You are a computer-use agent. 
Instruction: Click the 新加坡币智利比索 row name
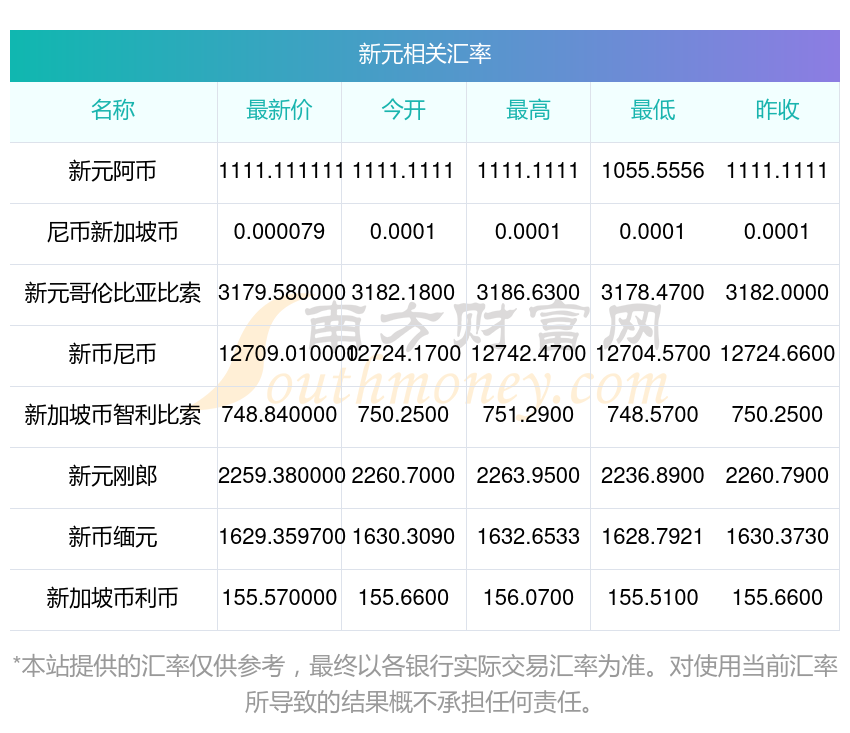(113, 415)
